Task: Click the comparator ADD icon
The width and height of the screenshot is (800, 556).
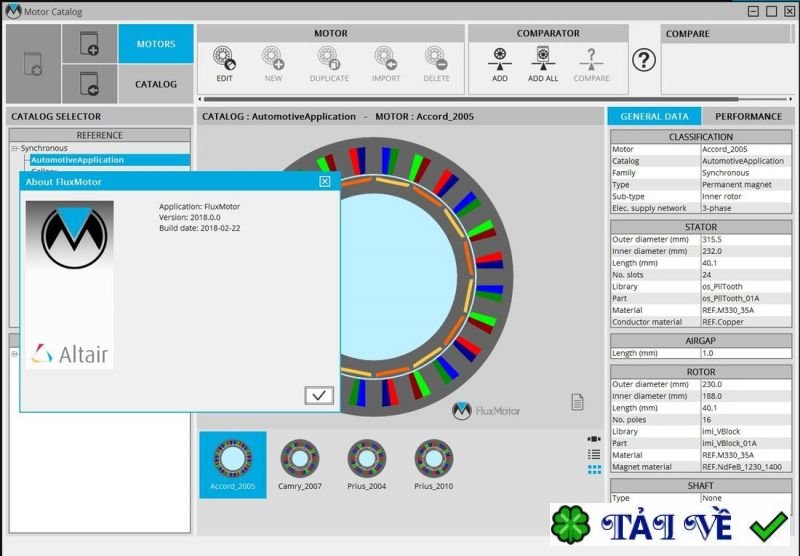Action: click(x=499, y=59)
